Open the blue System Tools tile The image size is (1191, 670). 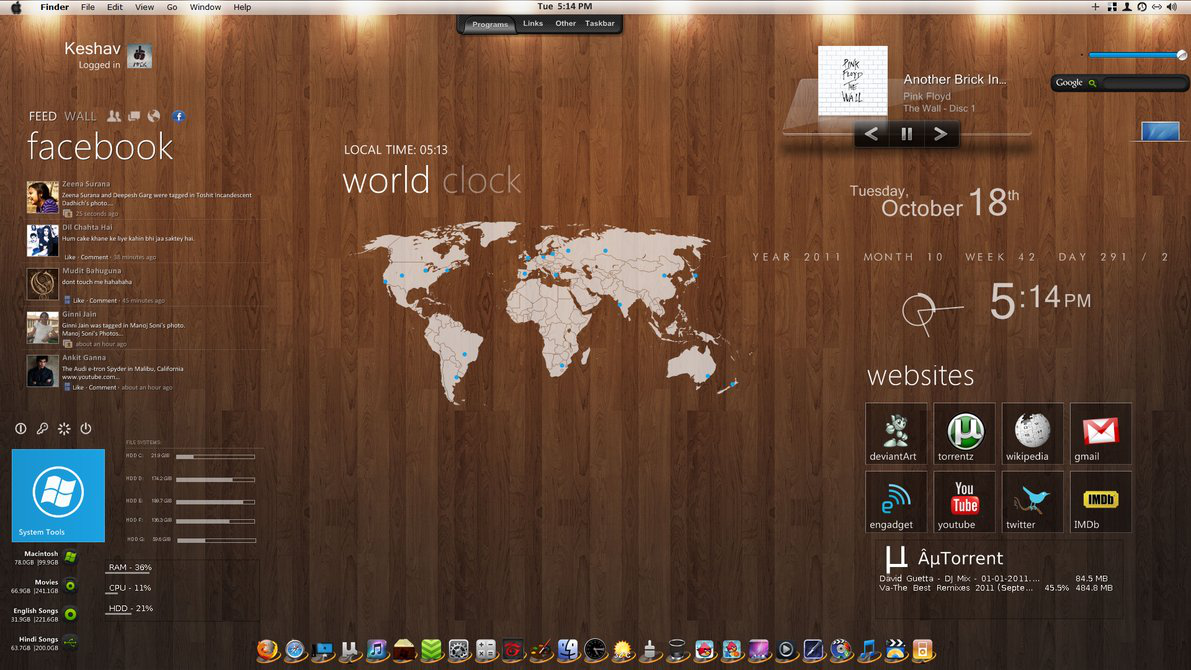(x=58, y=495)
